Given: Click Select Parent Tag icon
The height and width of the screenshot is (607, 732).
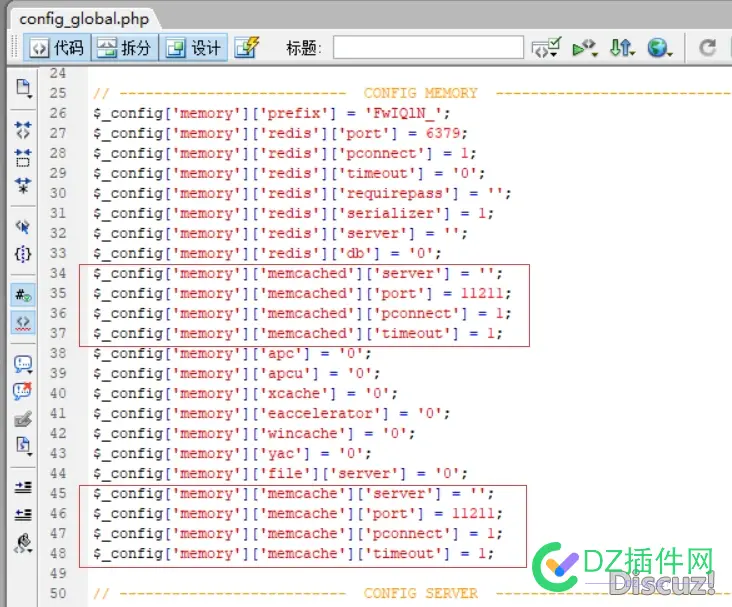Looking at the screenshot, I should pyautogui.click(x=23, y=226).
